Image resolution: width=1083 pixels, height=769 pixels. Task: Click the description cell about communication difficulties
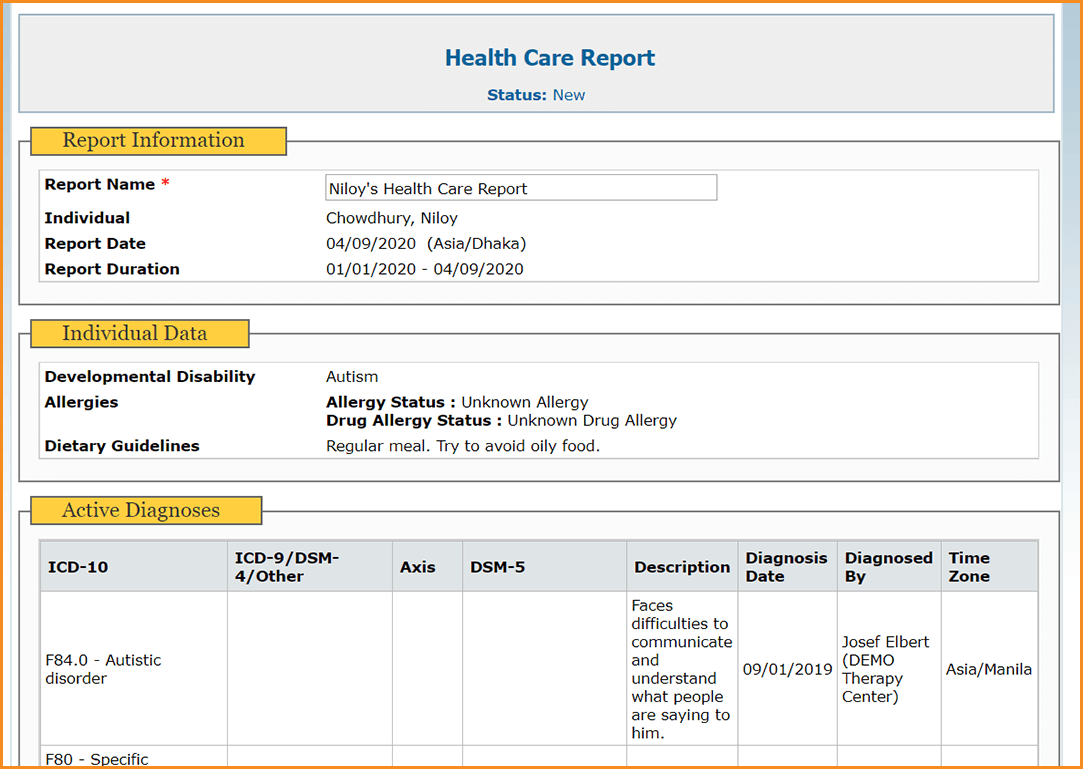(x=682, y=669)
